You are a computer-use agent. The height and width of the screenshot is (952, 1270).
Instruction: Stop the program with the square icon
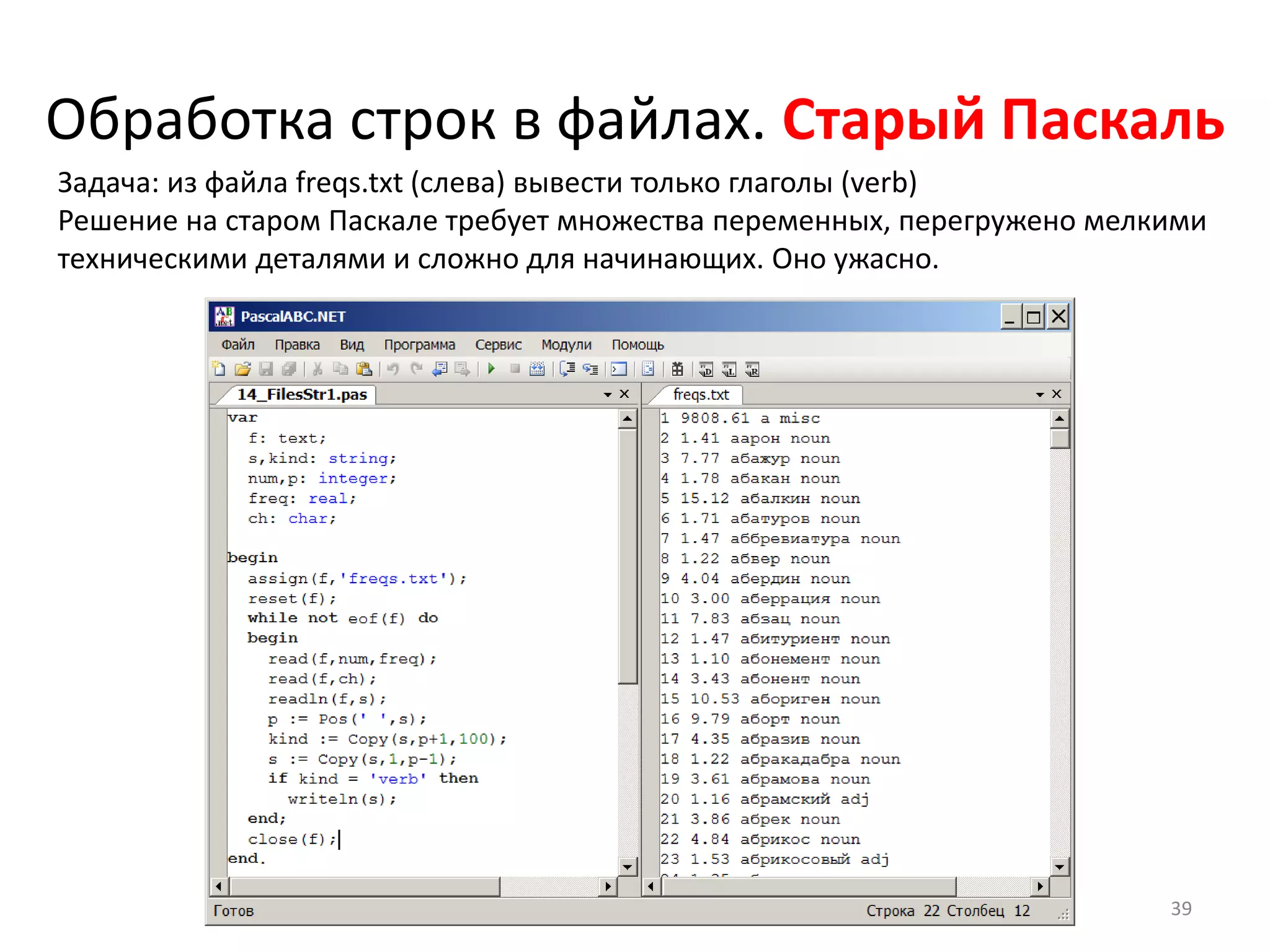click(x=515, y=369)
